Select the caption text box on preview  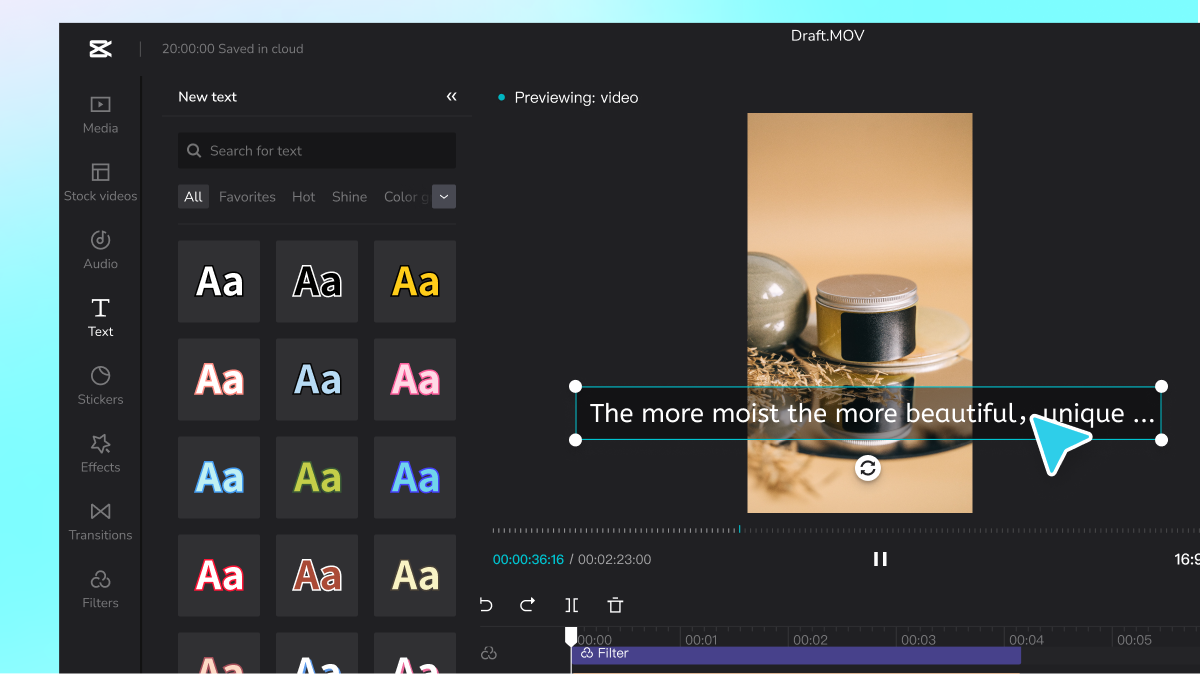tap(868, 413)
